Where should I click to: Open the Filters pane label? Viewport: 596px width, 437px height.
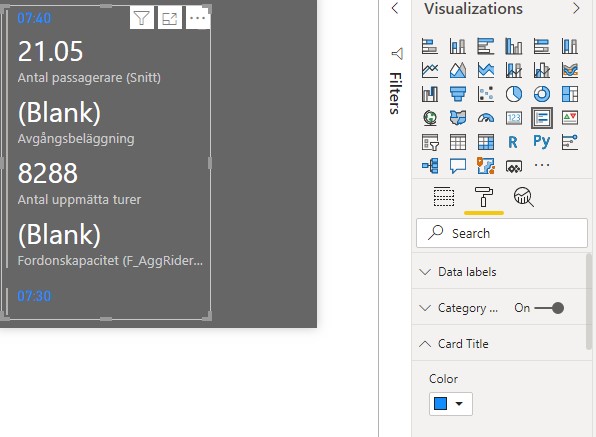(x=395, y=93)
